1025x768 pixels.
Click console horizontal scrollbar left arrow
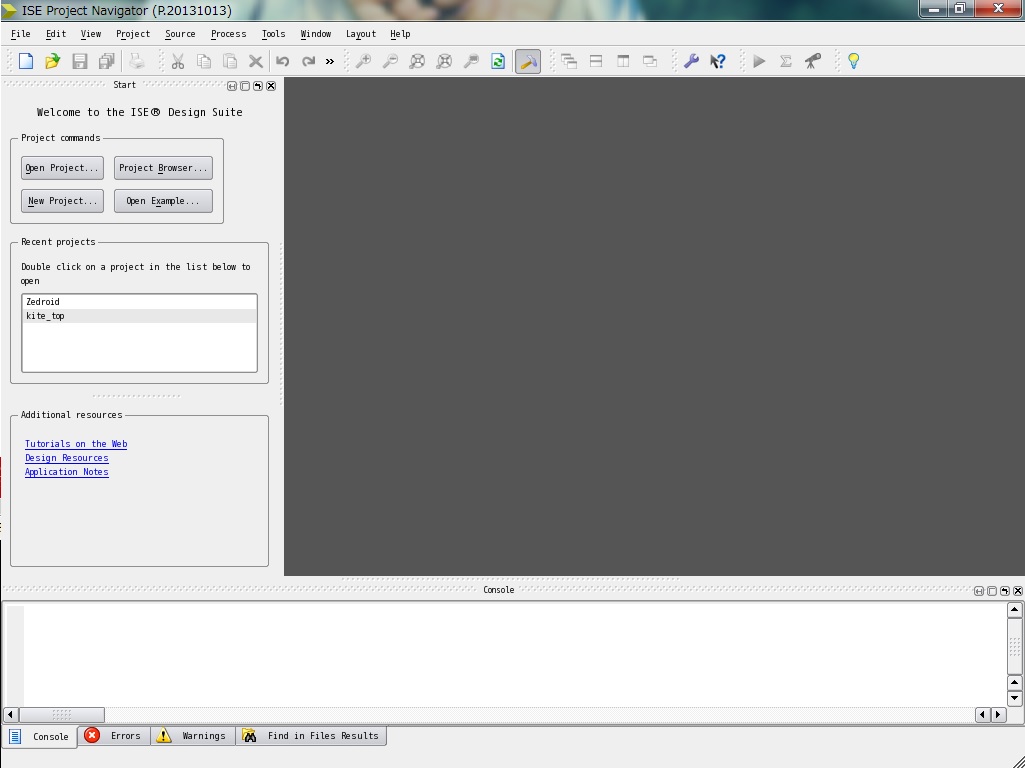[x=10, y=714]
